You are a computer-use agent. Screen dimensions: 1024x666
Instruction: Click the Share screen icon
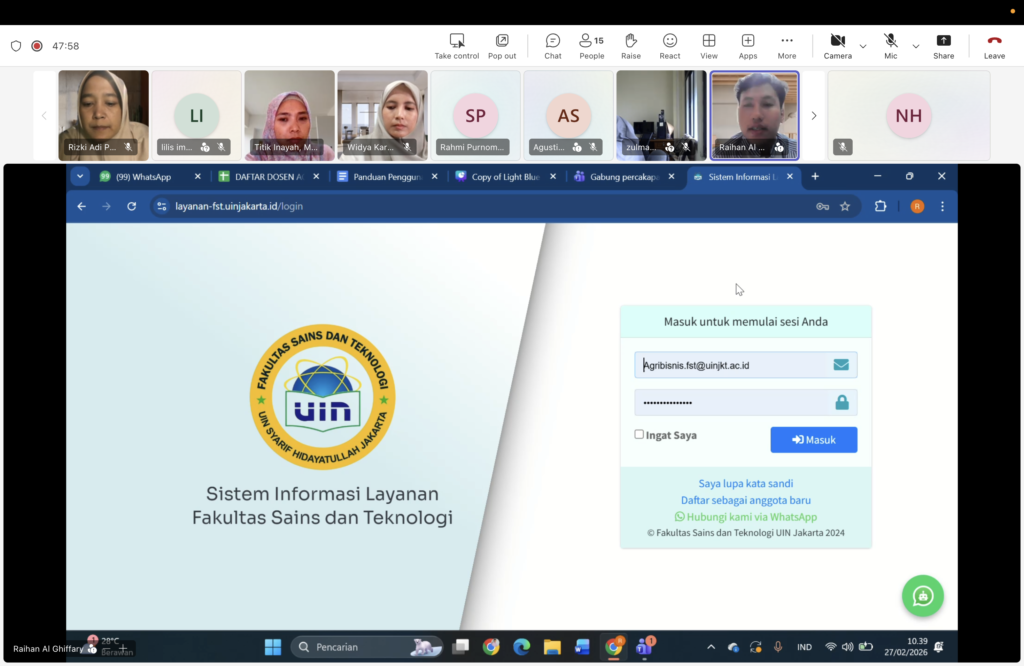click(943, 46)
